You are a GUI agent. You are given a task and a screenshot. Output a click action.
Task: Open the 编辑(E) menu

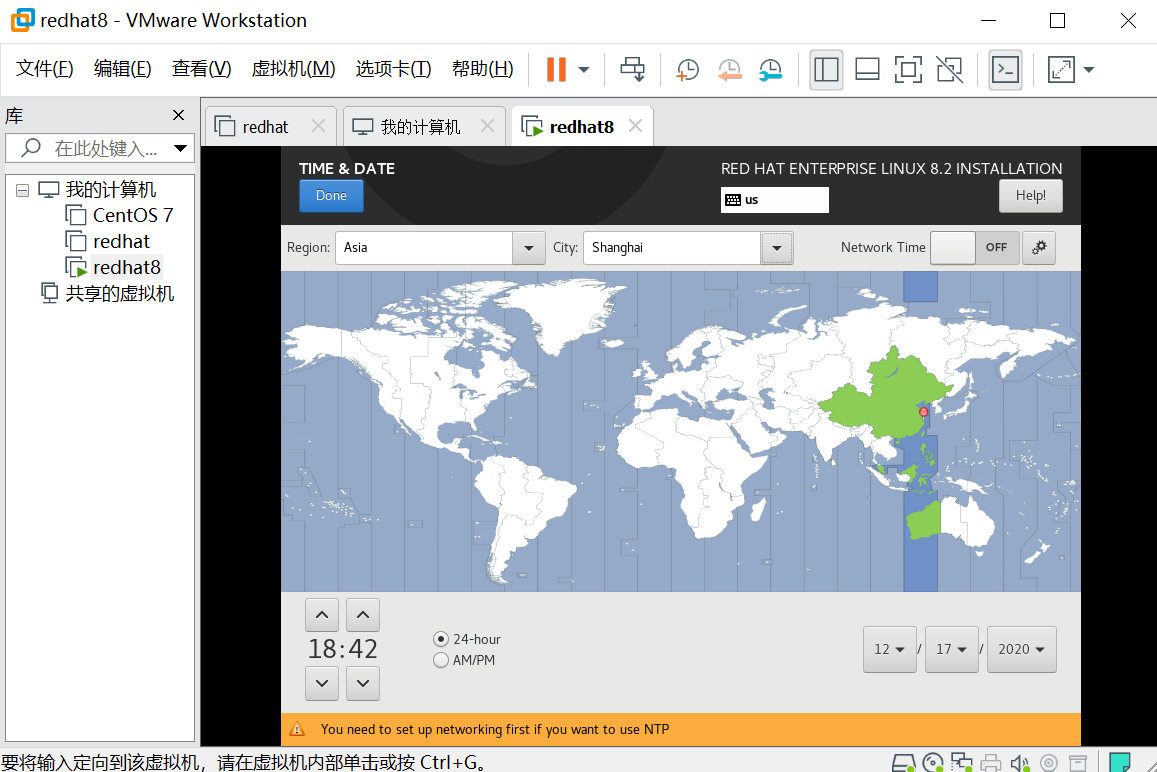point(122,69)
